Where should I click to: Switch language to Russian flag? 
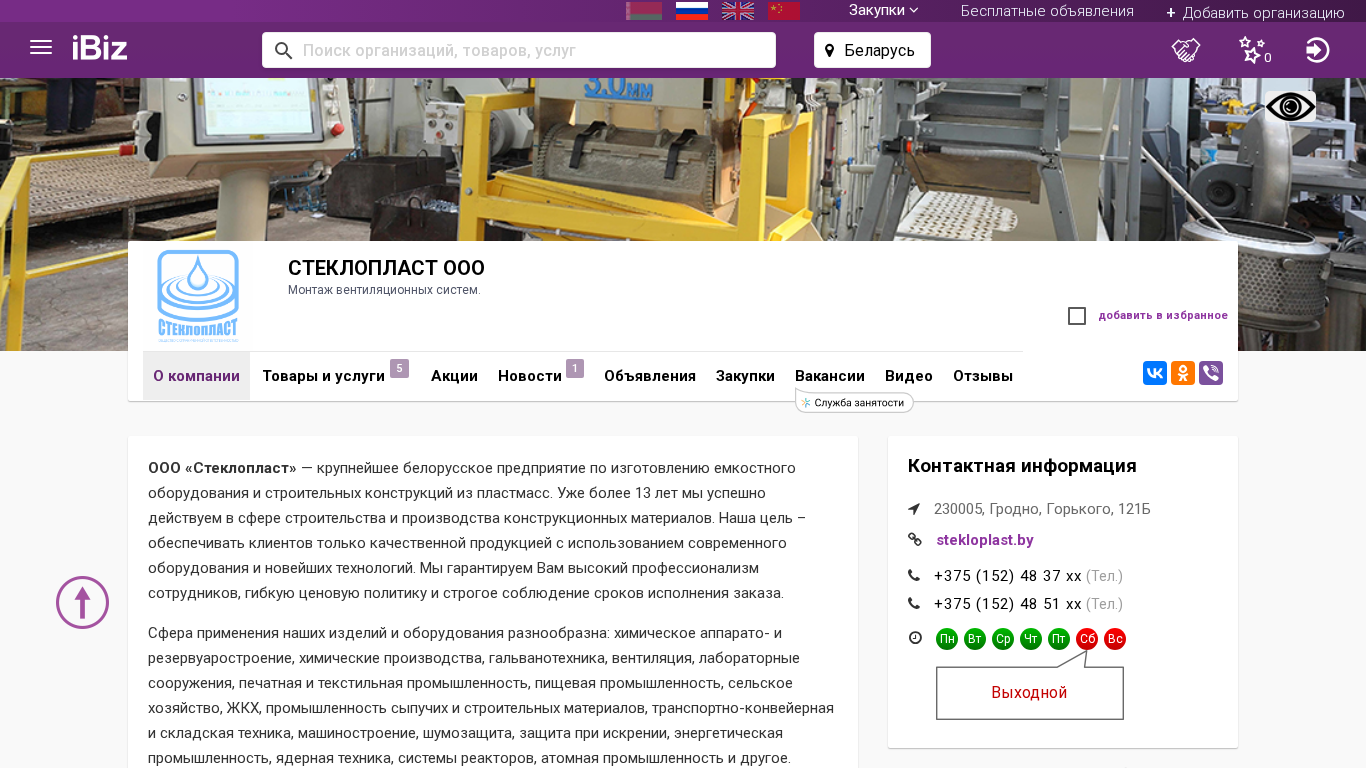[692, 11]
